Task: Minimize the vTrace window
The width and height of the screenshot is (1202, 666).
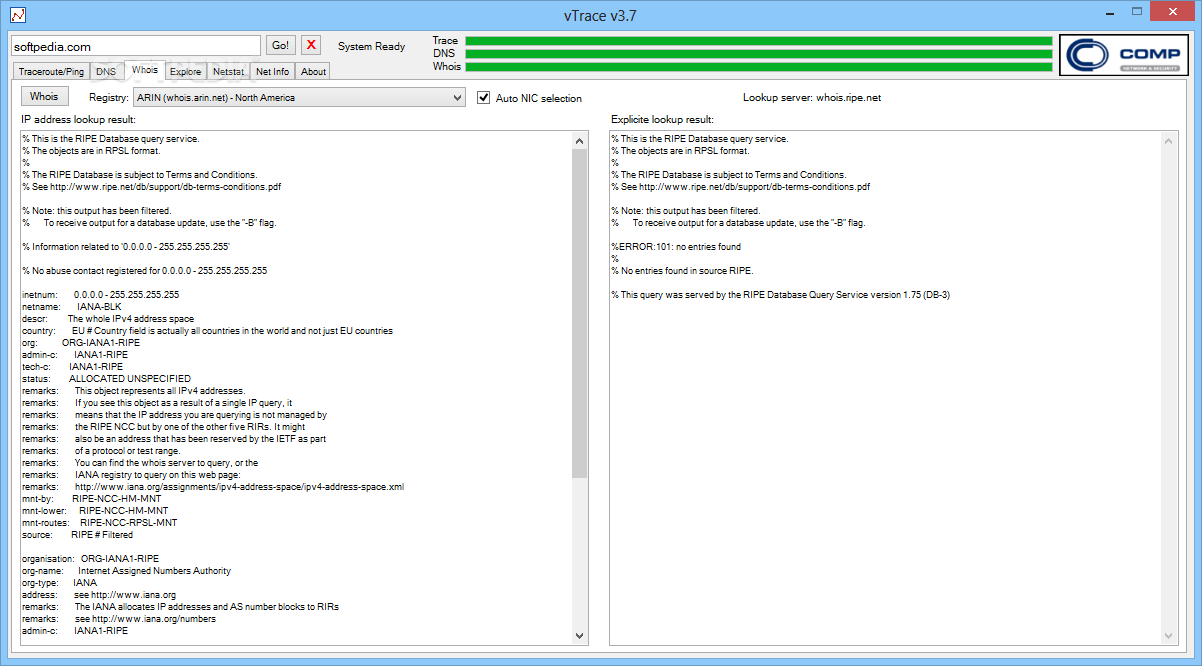Action: [1110, 14]
